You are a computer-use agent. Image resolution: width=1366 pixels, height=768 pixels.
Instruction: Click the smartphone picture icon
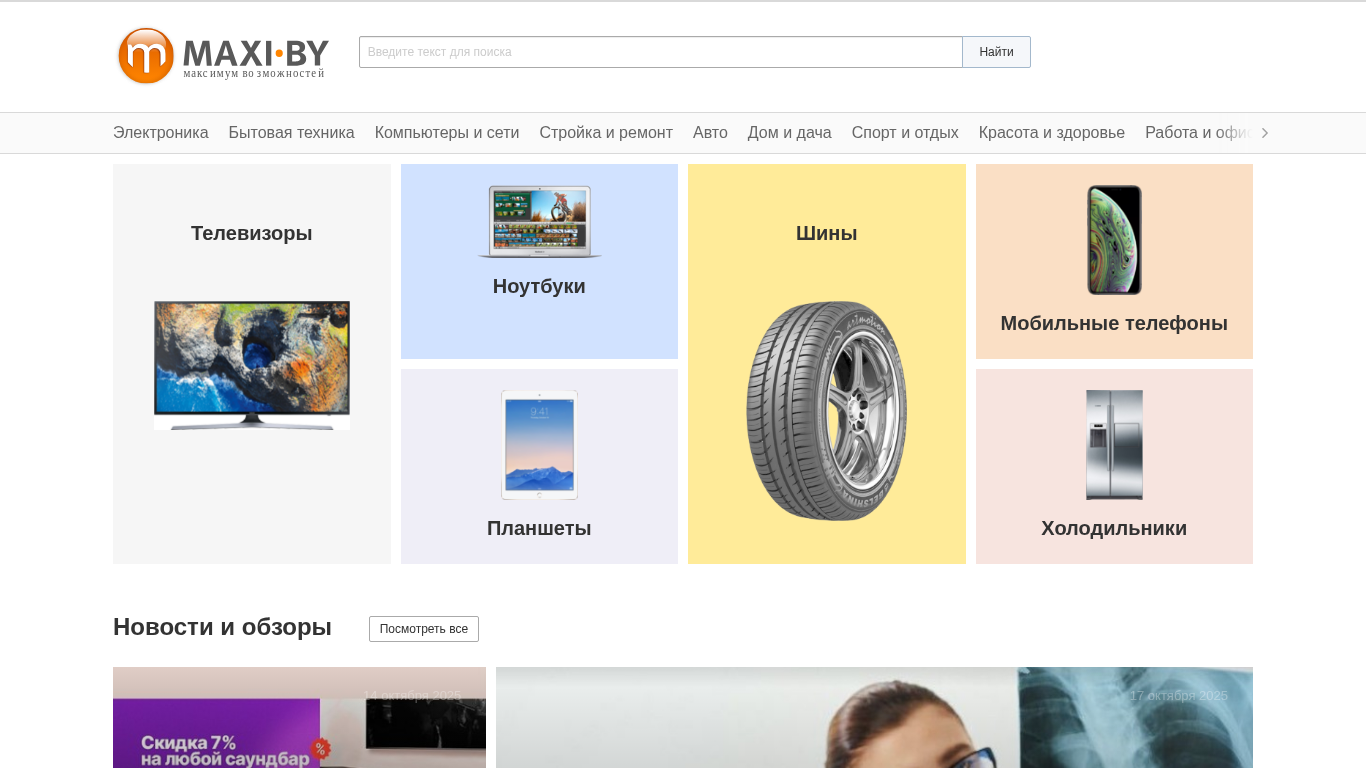click(x=1115, y=240)
